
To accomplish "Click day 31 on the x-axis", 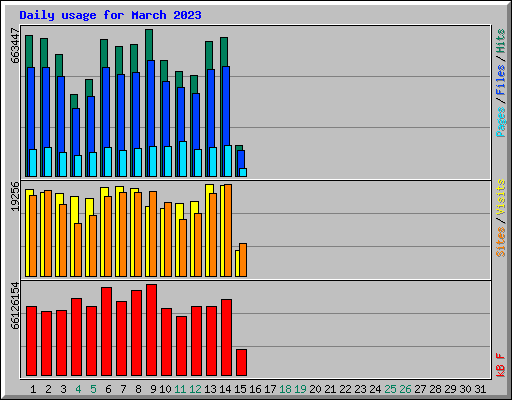I will (480, 389).
